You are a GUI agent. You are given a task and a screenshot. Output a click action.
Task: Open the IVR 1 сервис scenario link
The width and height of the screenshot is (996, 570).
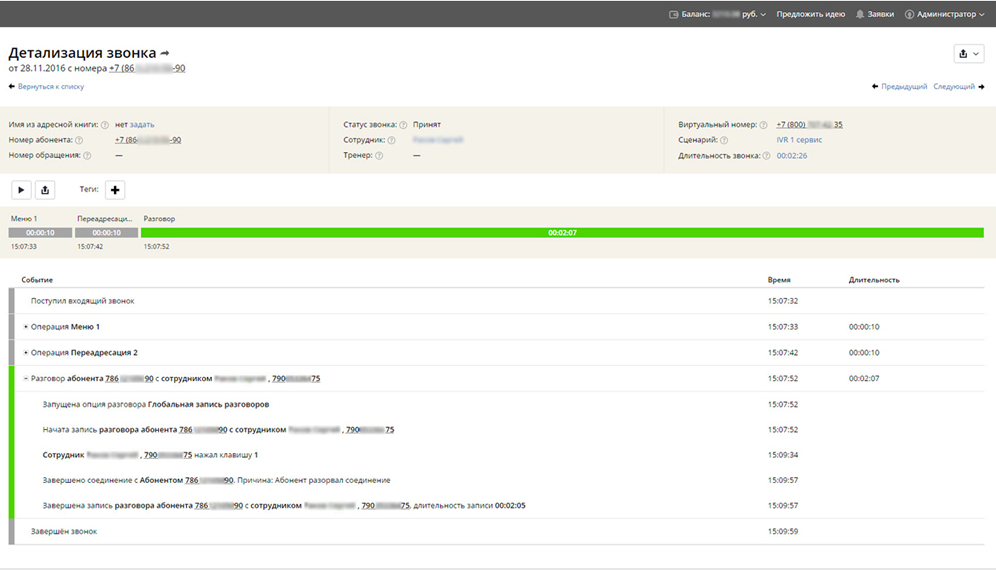[799, 140]
